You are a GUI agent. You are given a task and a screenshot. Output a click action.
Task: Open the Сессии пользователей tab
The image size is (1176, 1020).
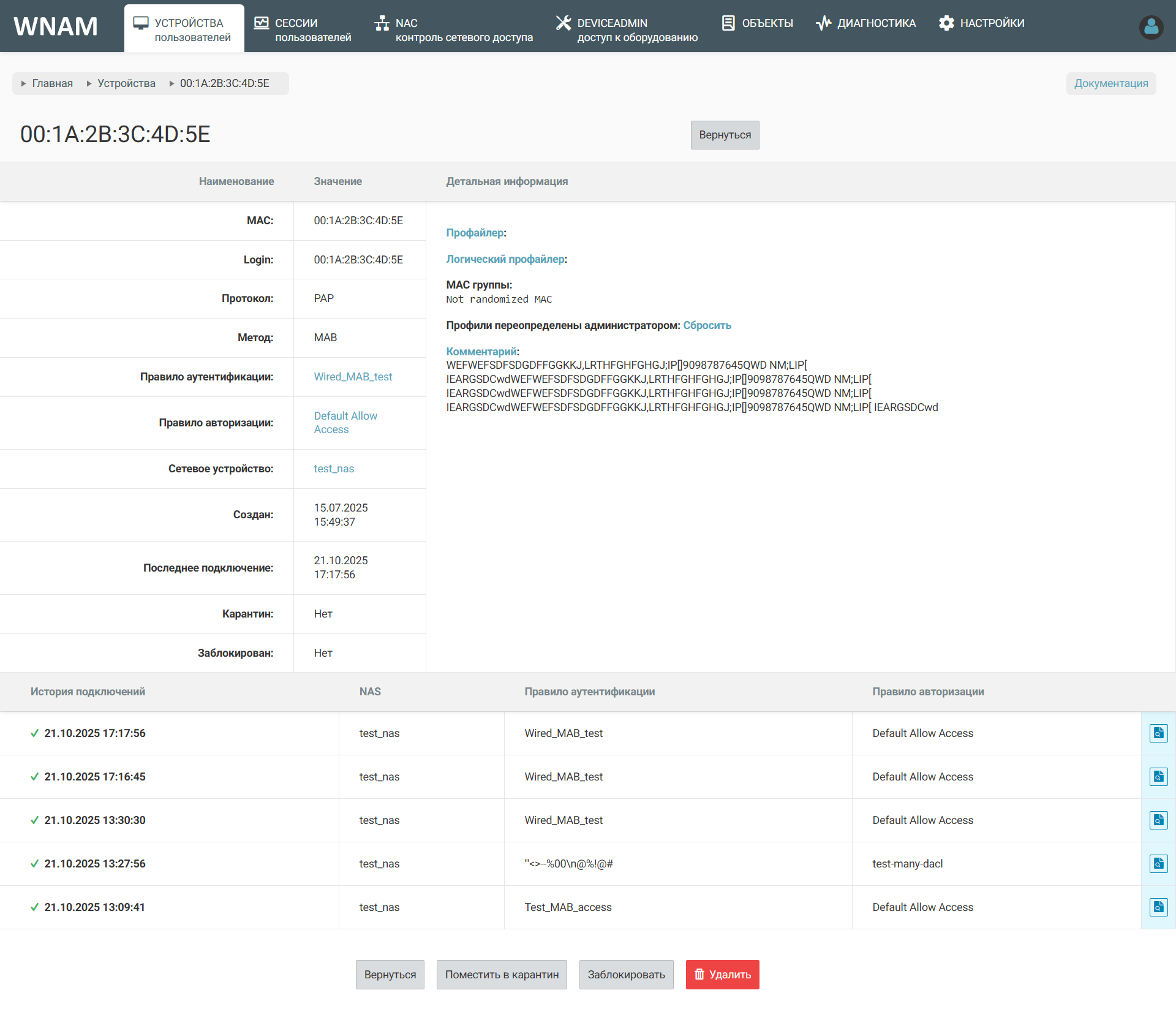coord(303,29)
